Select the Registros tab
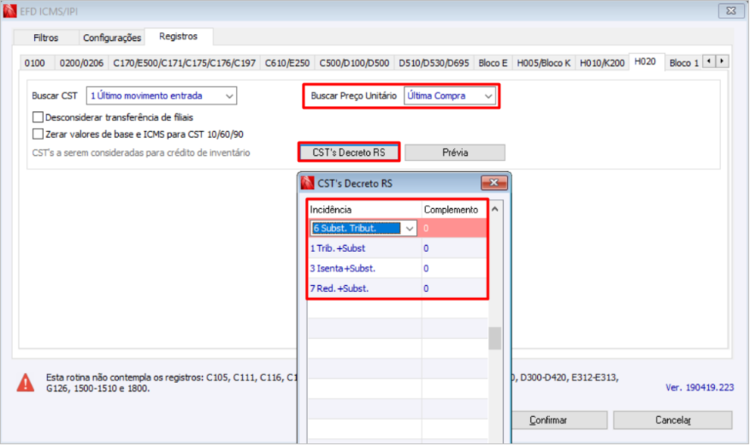 178,36
